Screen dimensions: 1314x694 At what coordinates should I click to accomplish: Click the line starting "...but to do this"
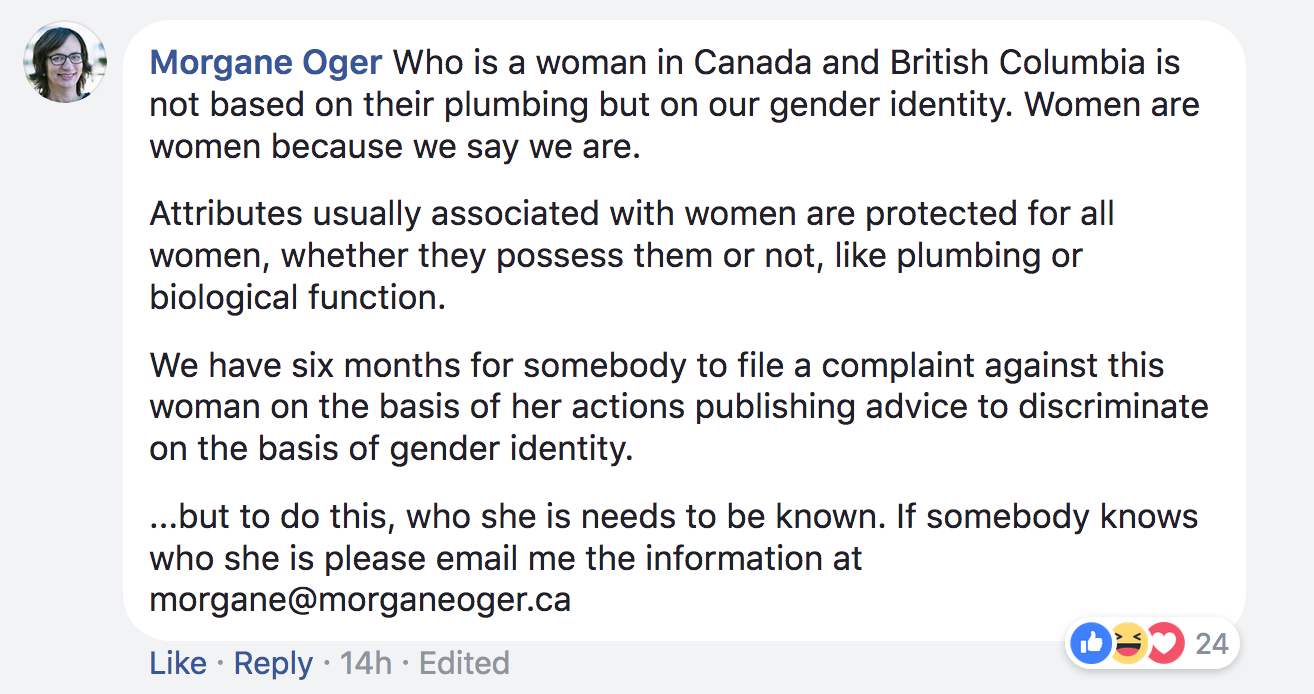coord(674,517)
